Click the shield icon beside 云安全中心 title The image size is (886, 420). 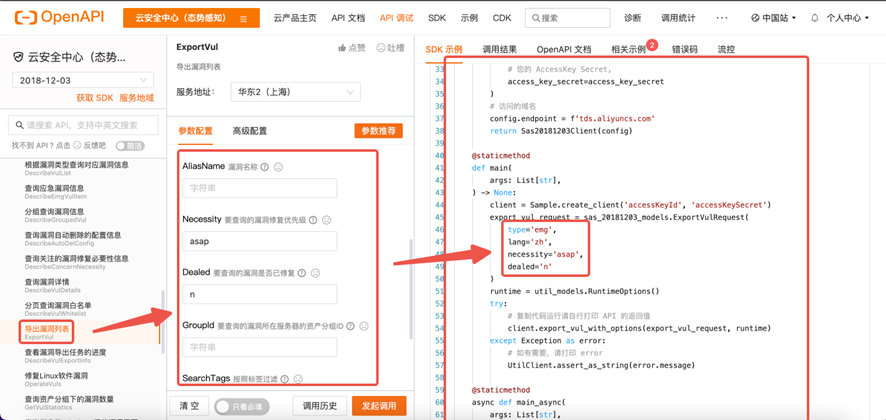click(x=19, y=58)
